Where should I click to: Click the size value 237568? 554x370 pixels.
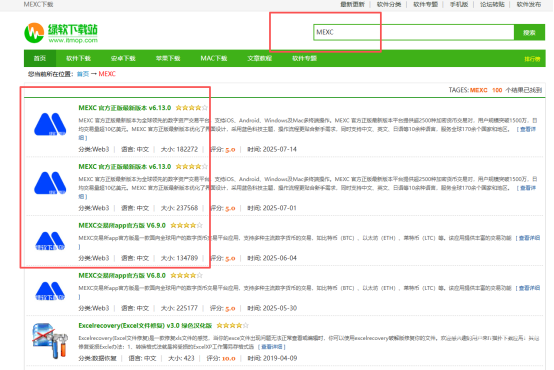point(187,208)
